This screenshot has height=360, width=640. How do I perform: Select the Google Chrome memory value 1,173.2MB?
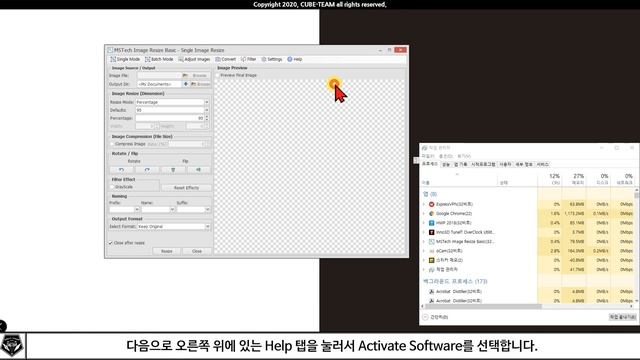(x=575, y=213)
